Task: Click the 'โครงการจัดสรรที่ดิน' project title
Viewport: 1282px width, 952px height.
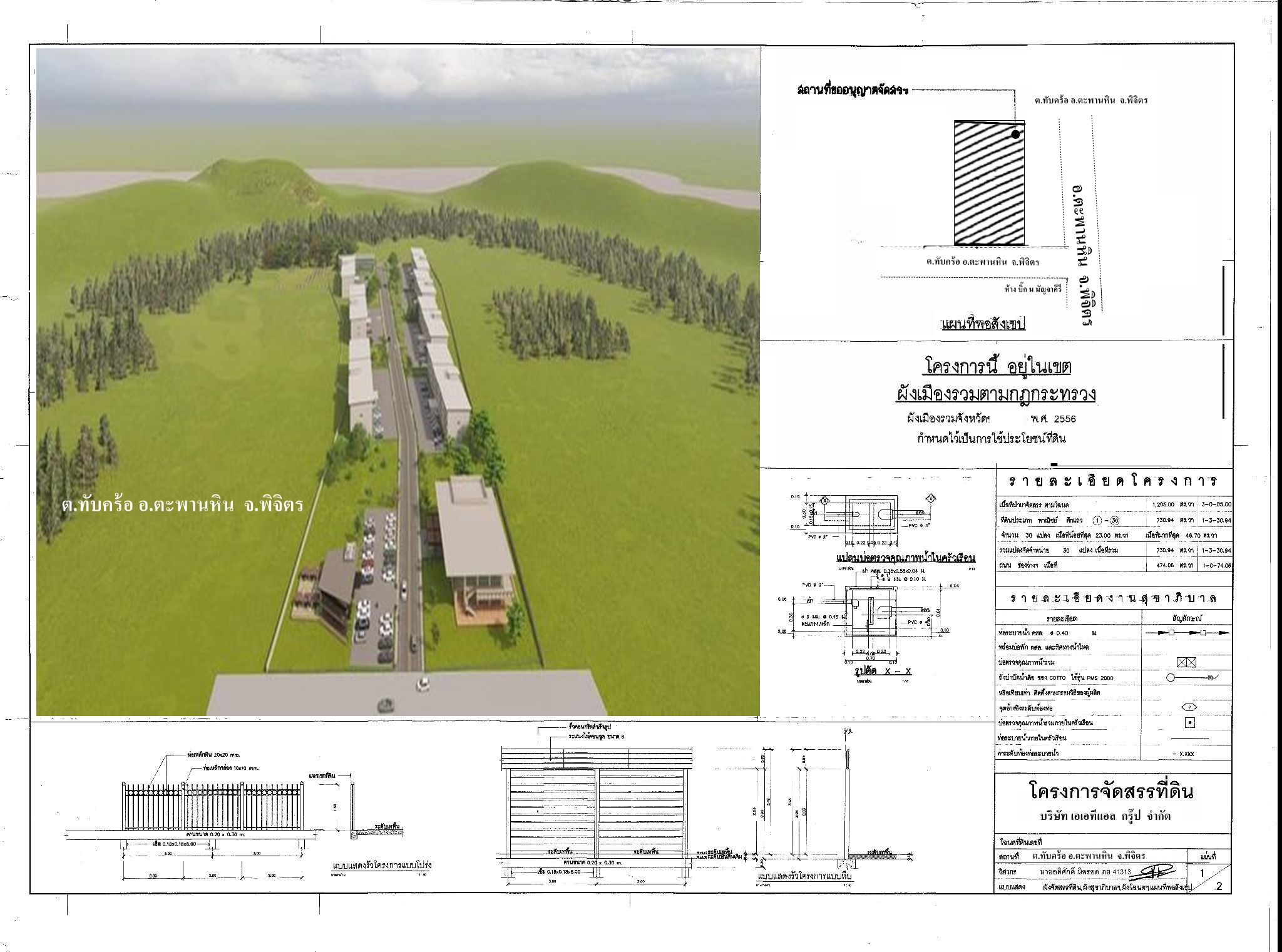Action: click(x=1111, y=791)
